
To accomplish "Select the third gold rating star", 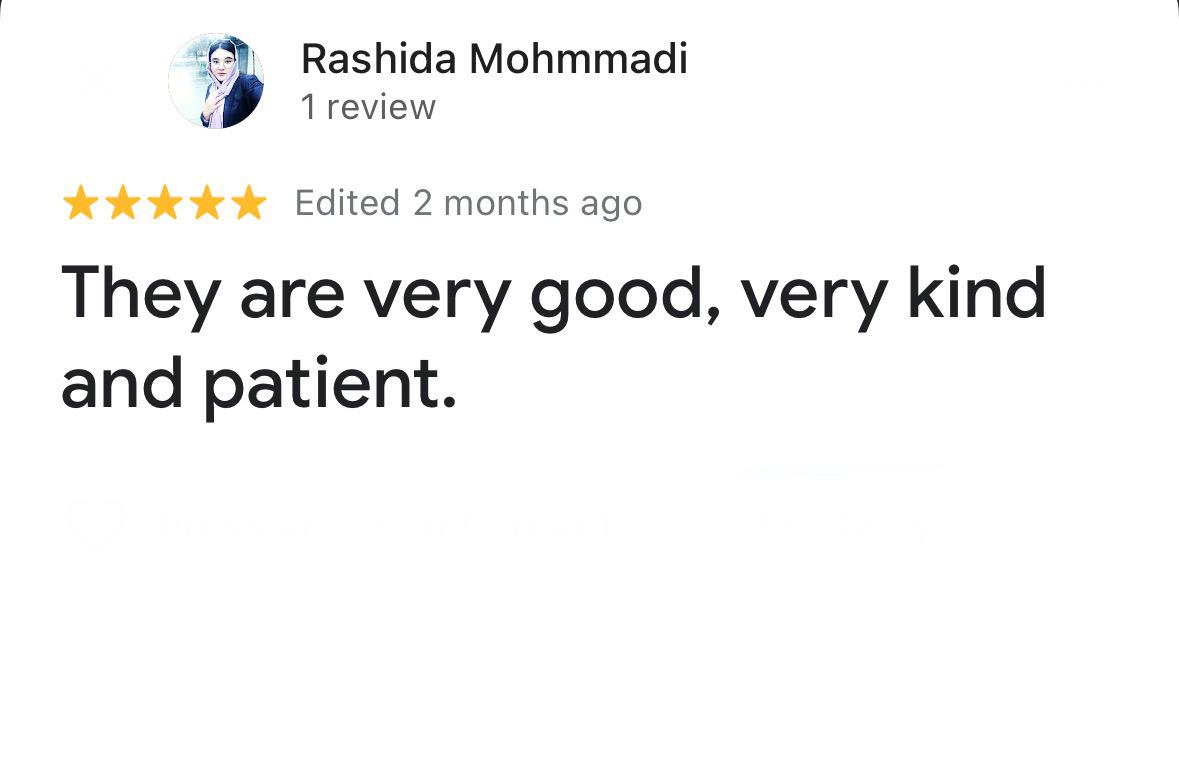I will click(x=164, y=204).
